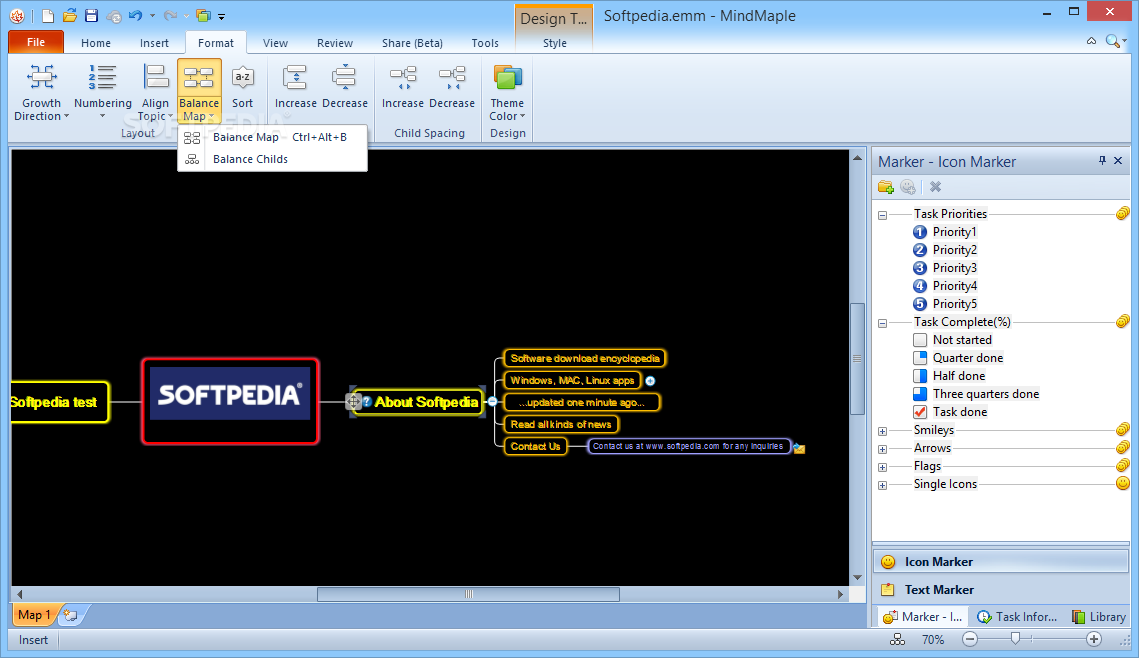Click the Balance Map split button
The image size is (1139, 658).
pos(199,92)
